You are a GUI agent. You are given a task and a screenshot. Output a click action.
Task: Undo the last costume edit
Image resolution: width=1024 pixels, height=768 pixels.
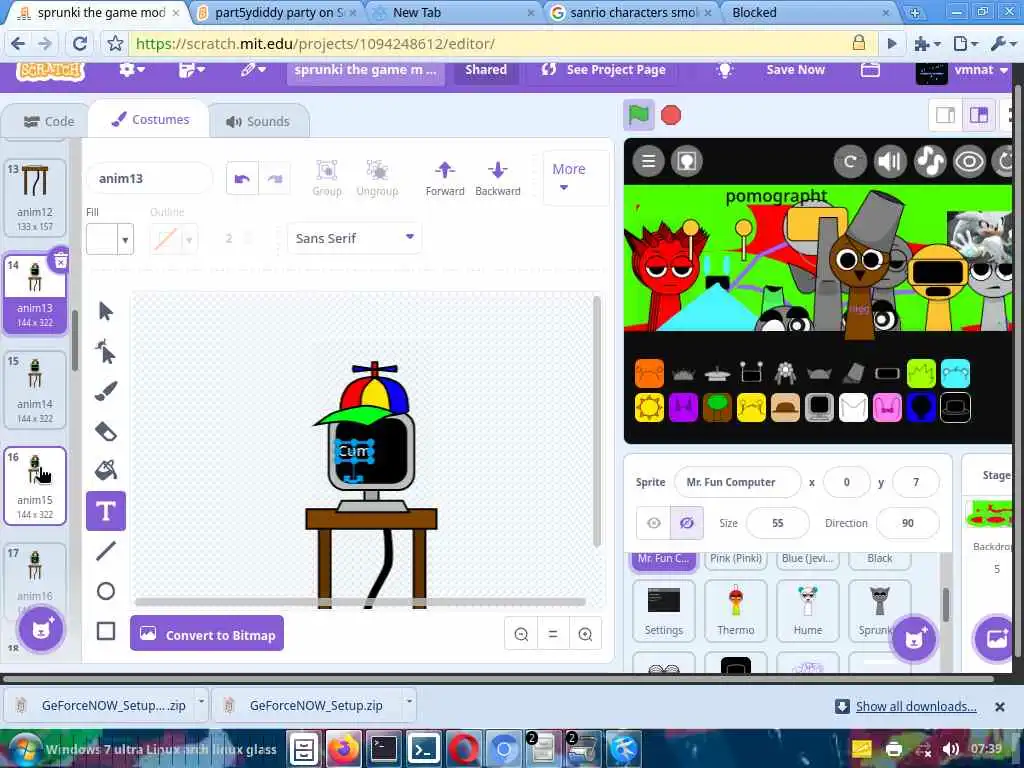(242, 178)
